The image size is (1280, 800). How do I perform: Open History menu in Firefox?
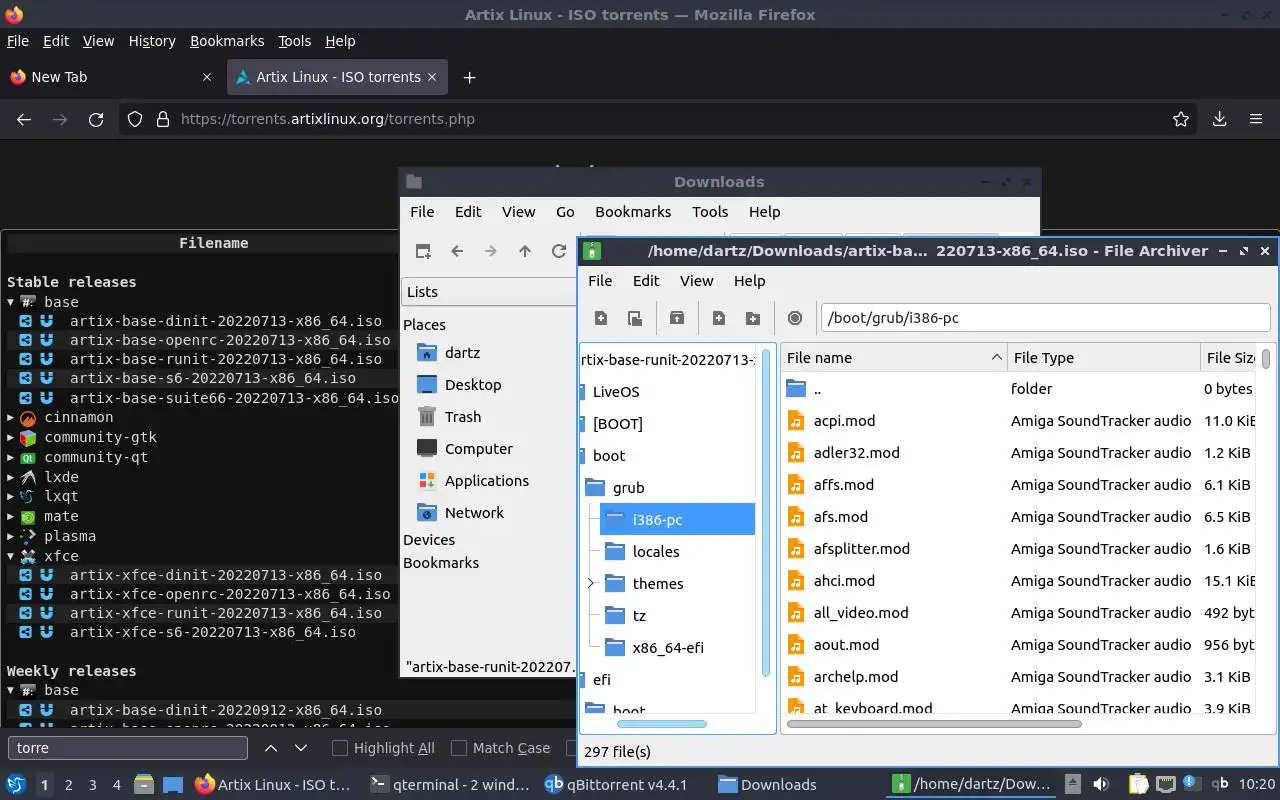point(152,41)
